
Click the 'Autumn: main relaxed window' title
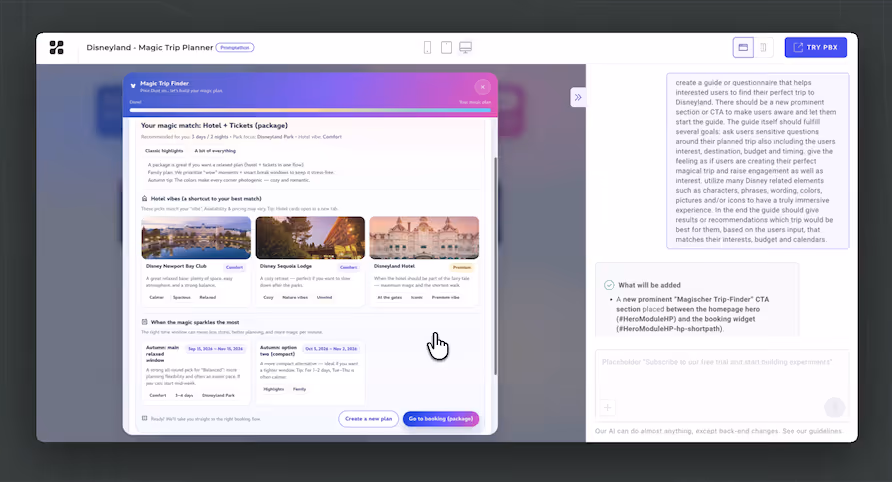[163, 354]
